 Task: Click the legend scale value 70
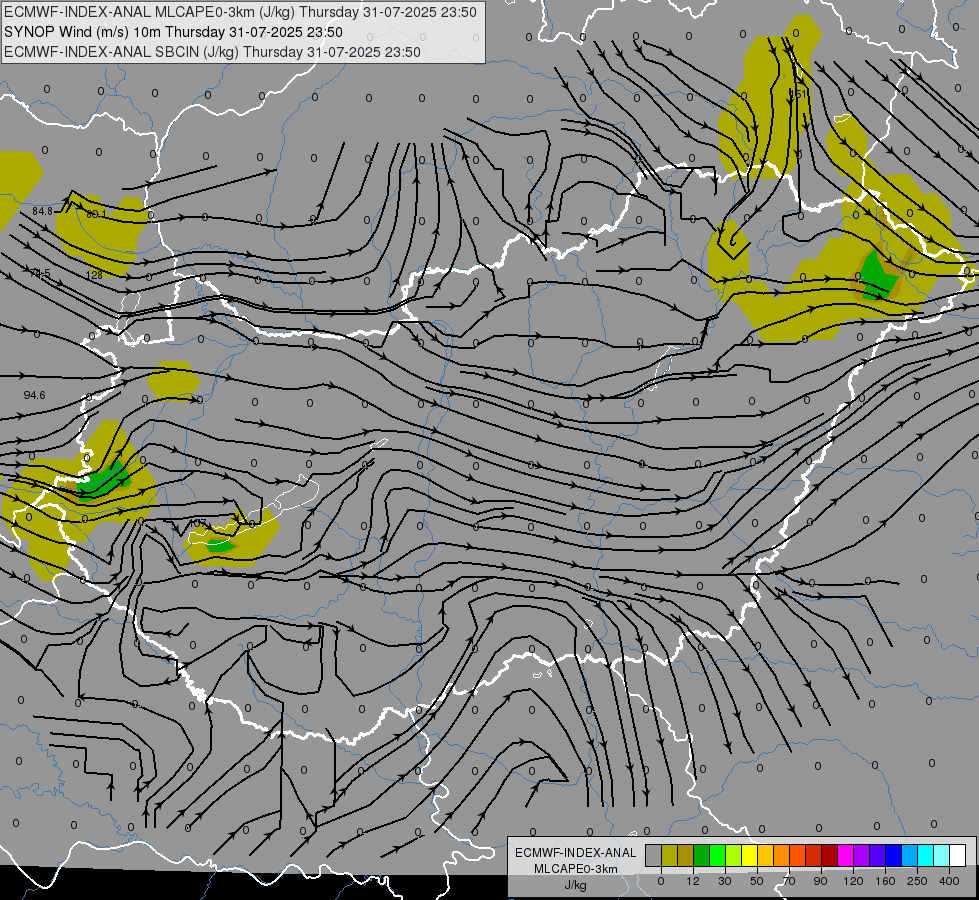tap(789, 881)
